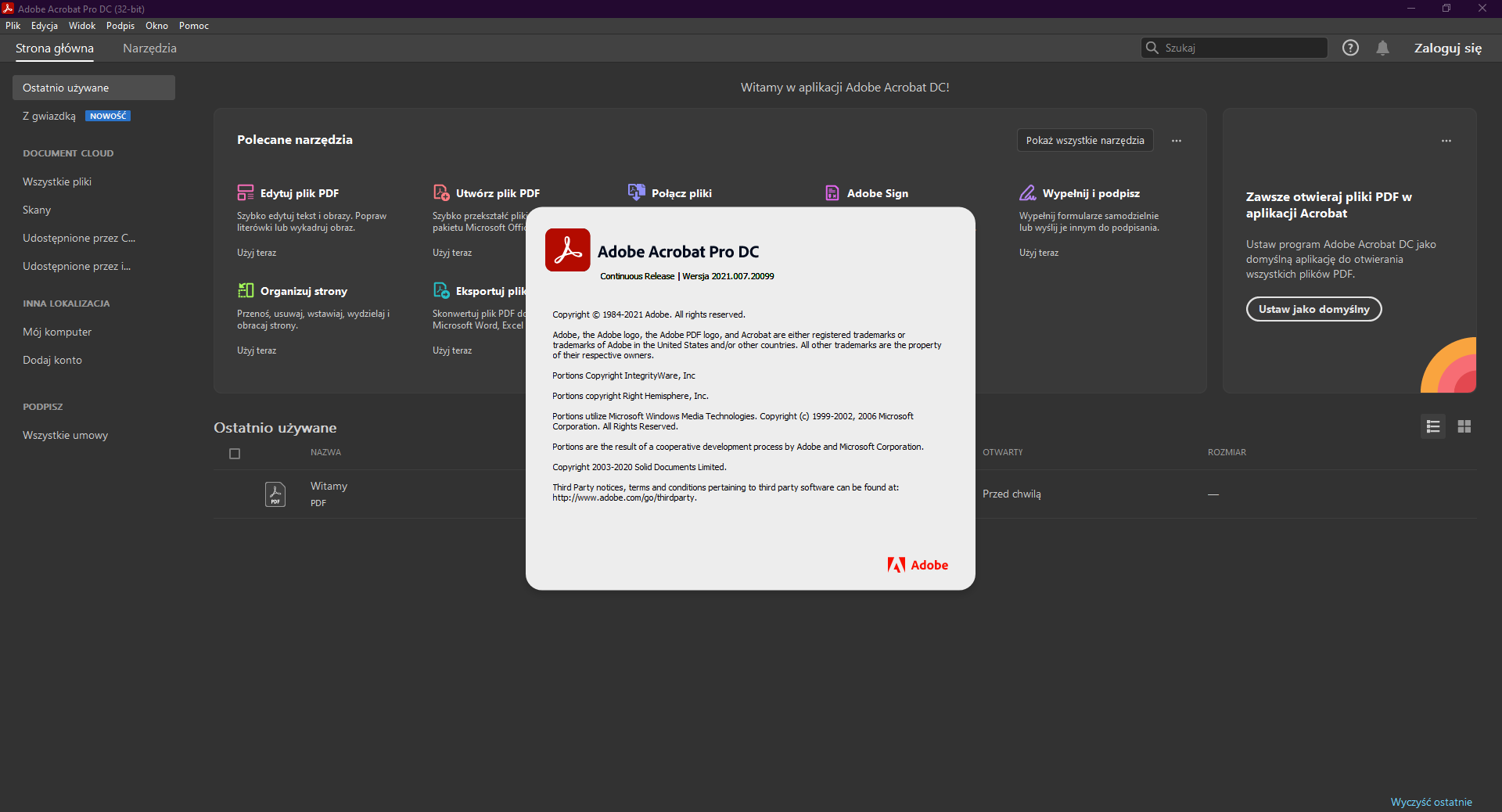
Task: Open the notifications bell icon
Action: pos(1383,48)
